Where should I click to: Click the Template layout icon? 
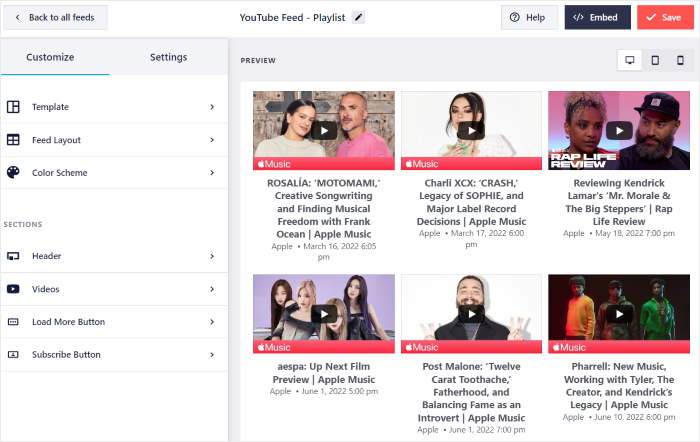pyautogui.click(x=13, y=107)
